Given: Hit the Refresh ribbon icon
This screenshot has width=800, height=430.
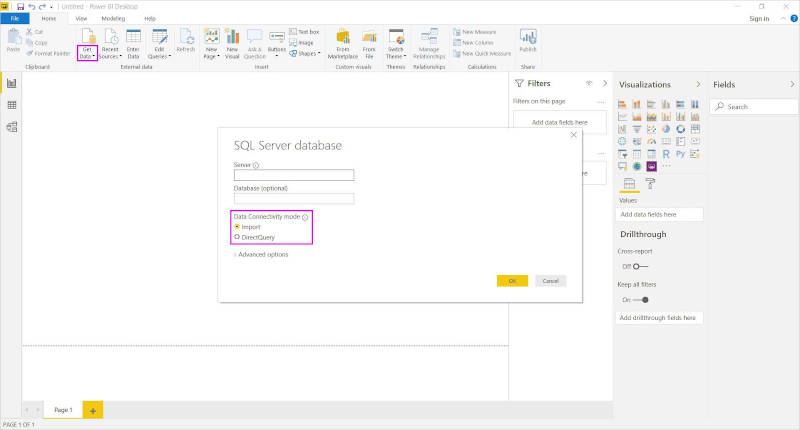Looking at the screenshot, I should (186, 41).
